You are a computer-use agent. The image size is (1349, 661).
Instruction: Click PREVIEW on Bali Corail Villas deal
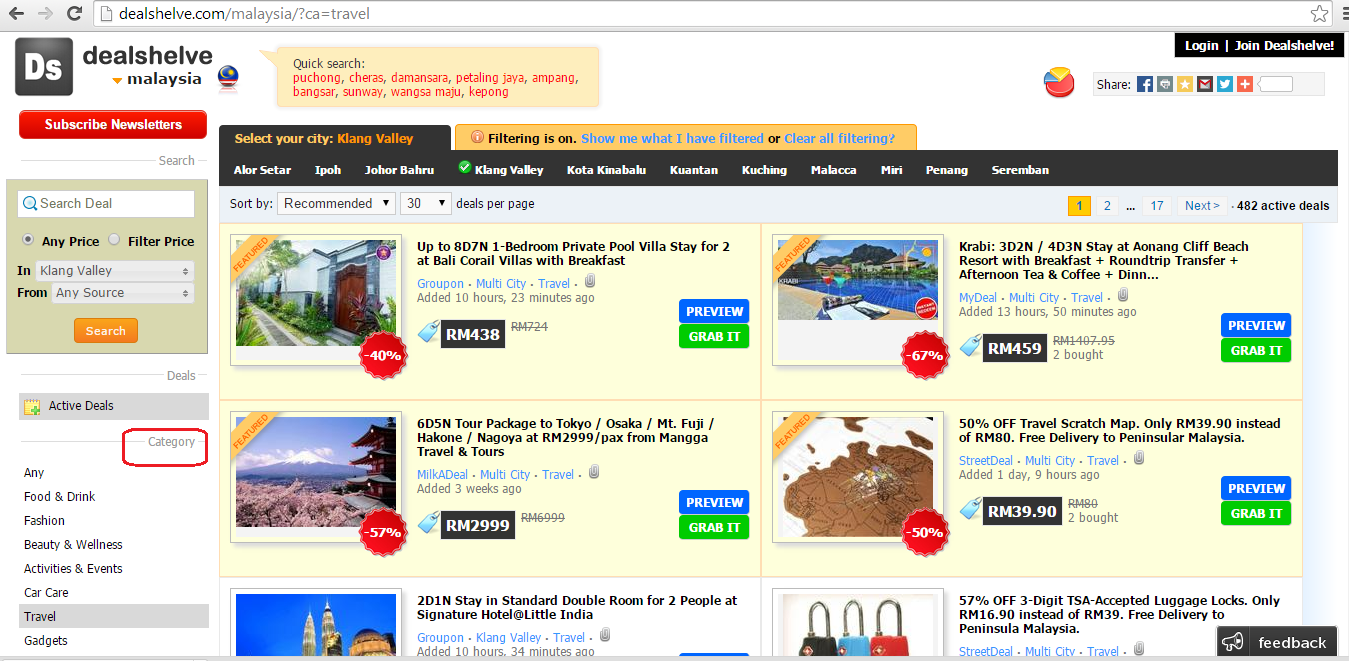(714, 311)
